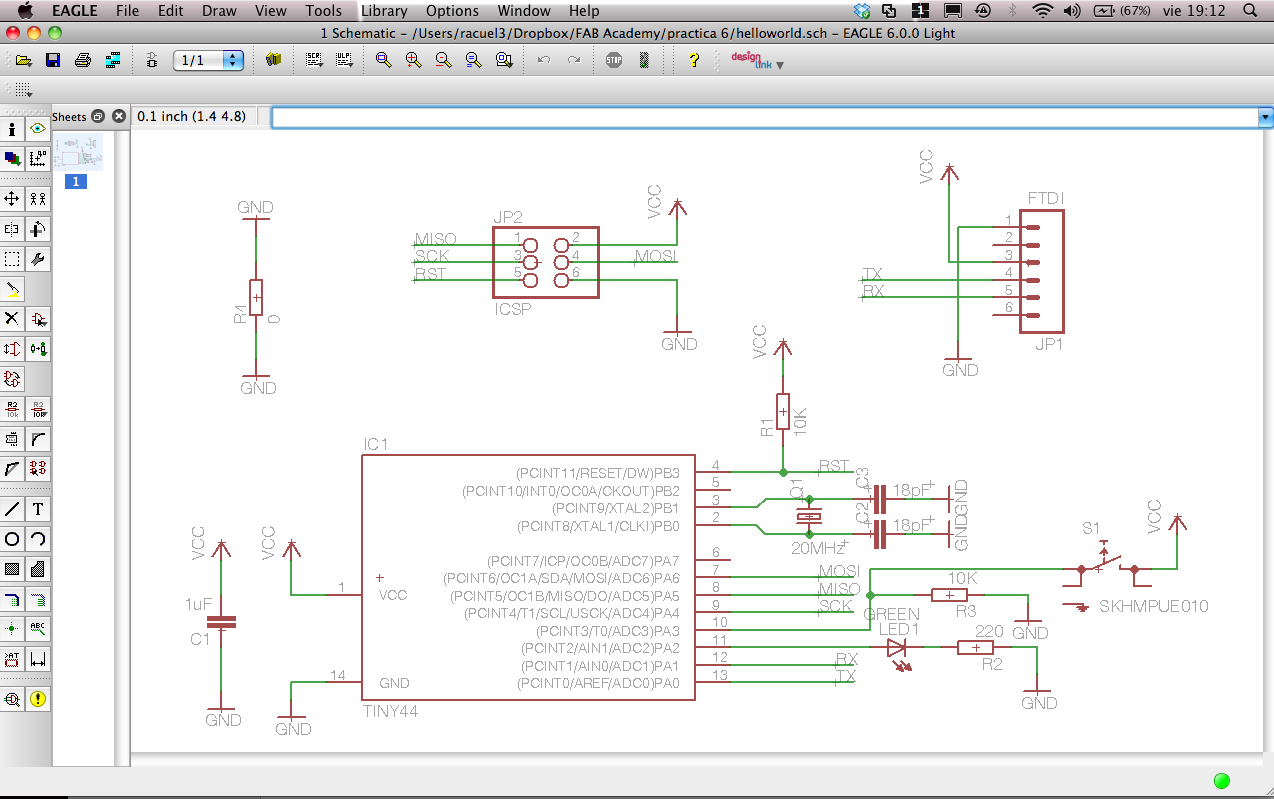Select the Add part gate tool

[38, 319]
